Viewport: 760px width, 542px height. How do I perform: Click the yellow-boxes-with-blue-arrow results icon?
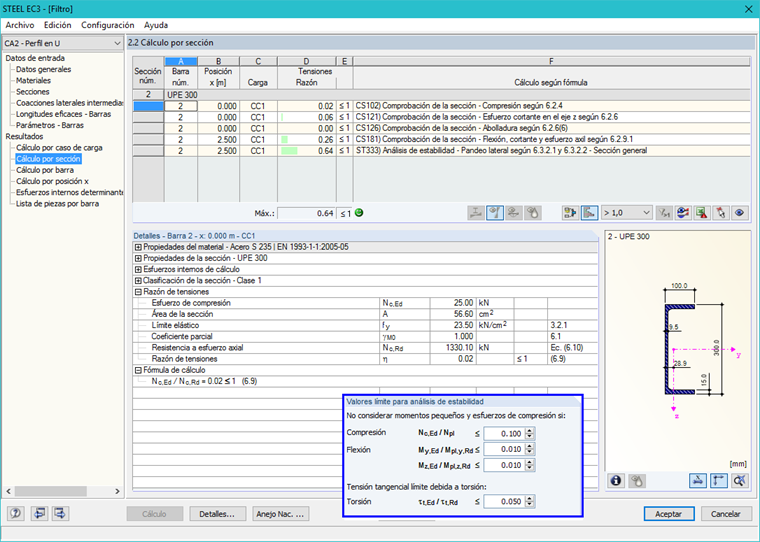[570, 213]
